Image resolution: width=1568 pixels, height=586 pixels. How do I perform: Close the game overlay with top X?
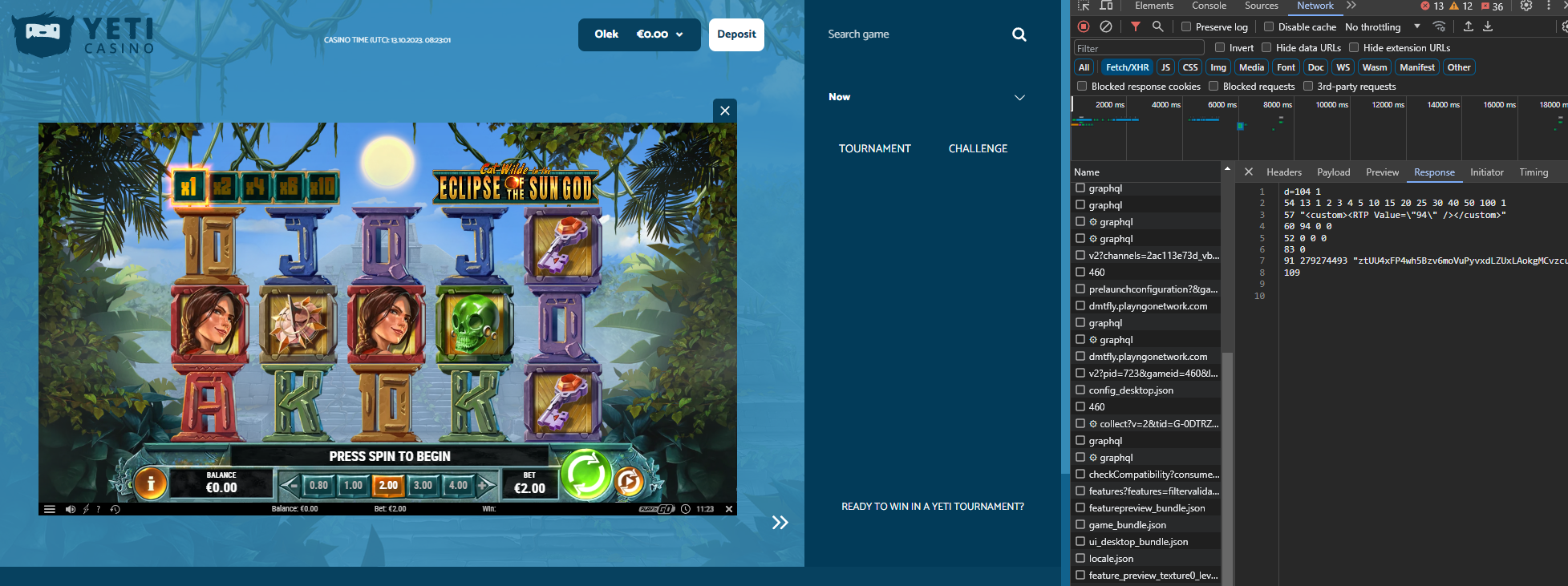(x=725, y=111)
